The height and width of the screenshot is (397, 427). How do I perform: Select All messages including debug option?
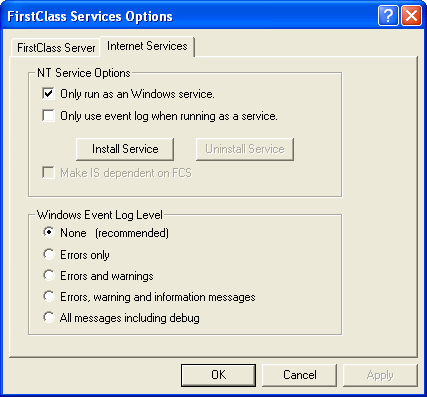49,317
